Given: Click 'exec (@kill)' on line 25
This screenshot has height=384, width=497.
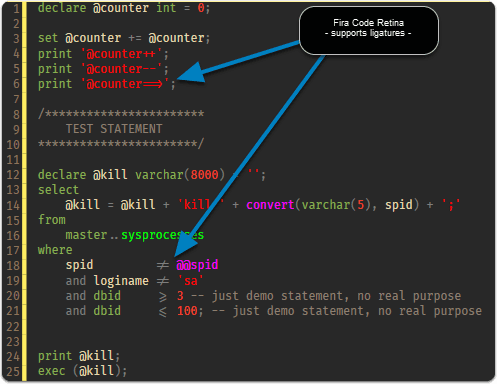Looking at the screenshot, I should (82, 371).
